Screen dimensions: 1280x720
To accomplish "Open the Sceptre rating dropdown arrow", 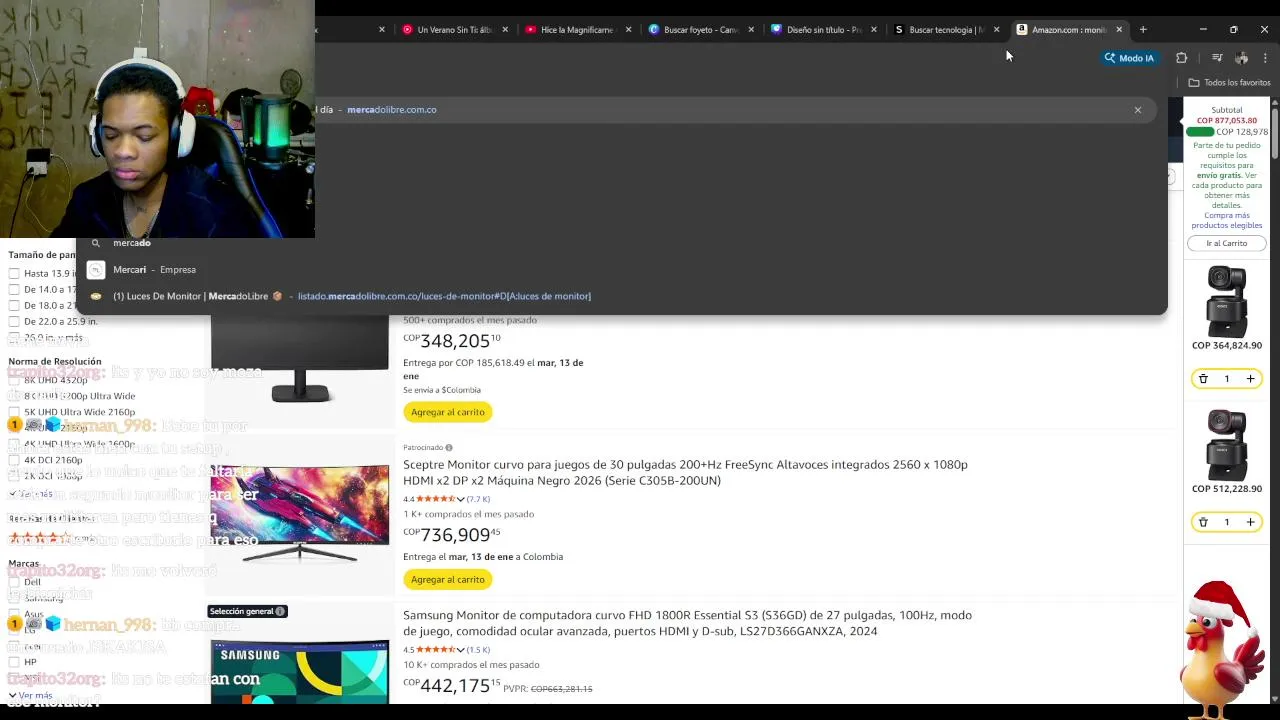I will [460, 499].
